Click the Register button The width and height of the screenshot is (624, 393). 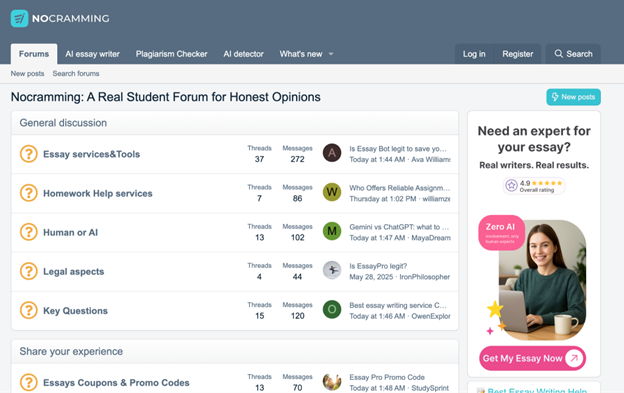[x=517, y=54]
